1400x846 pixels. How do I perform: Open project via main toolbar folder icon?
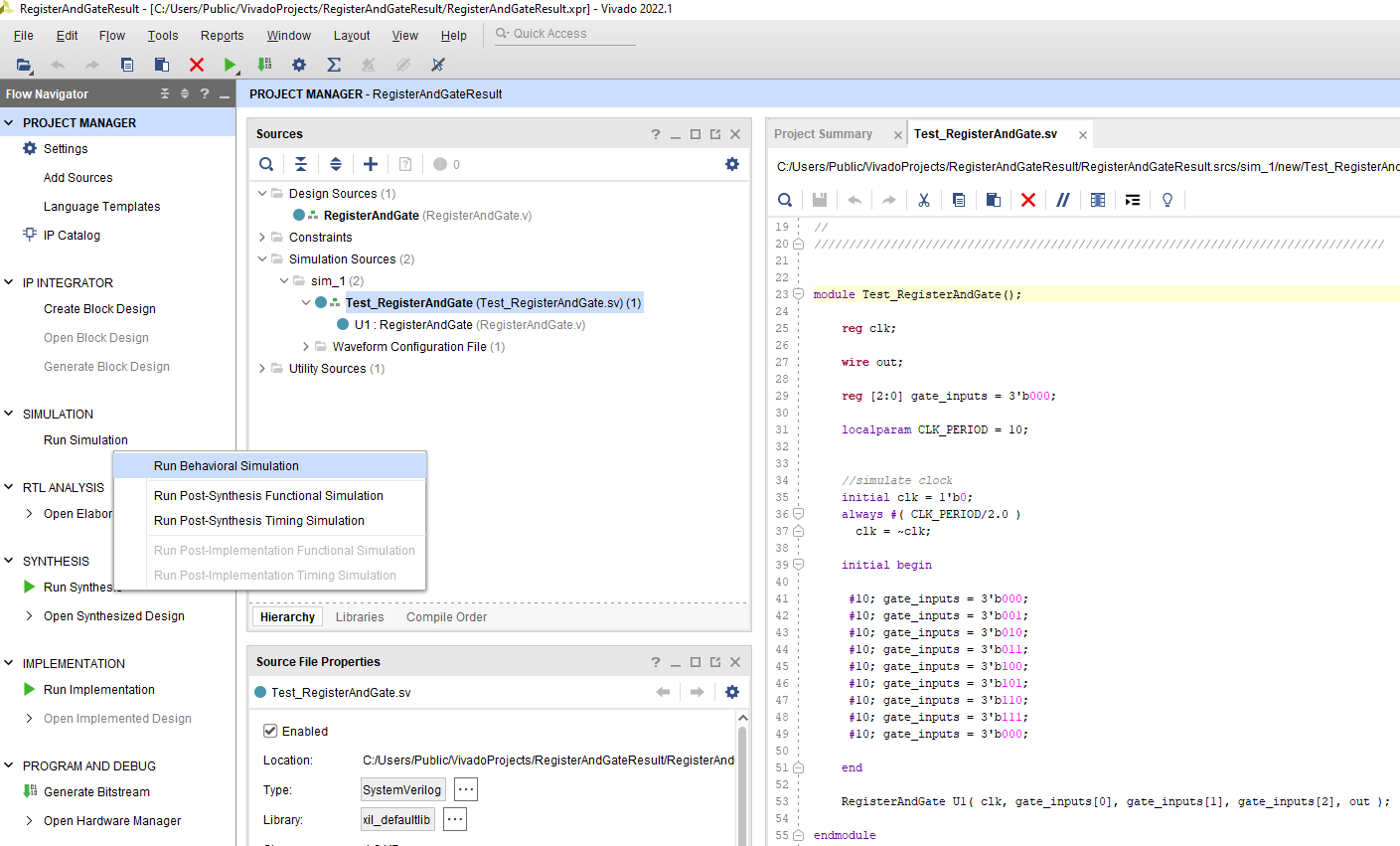pos(24,65)
